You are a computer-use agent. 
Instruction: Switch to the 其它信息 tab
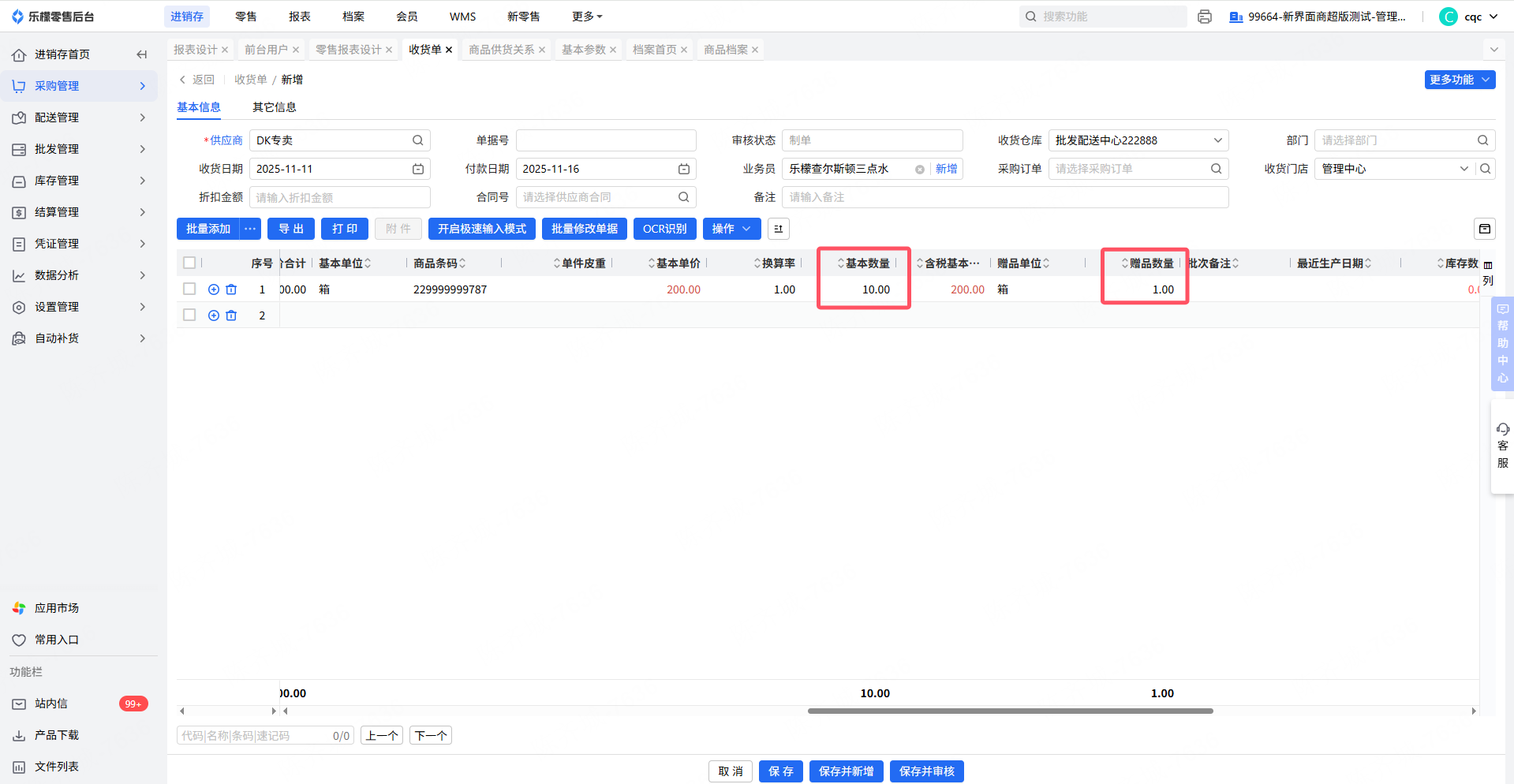(274, 107)
